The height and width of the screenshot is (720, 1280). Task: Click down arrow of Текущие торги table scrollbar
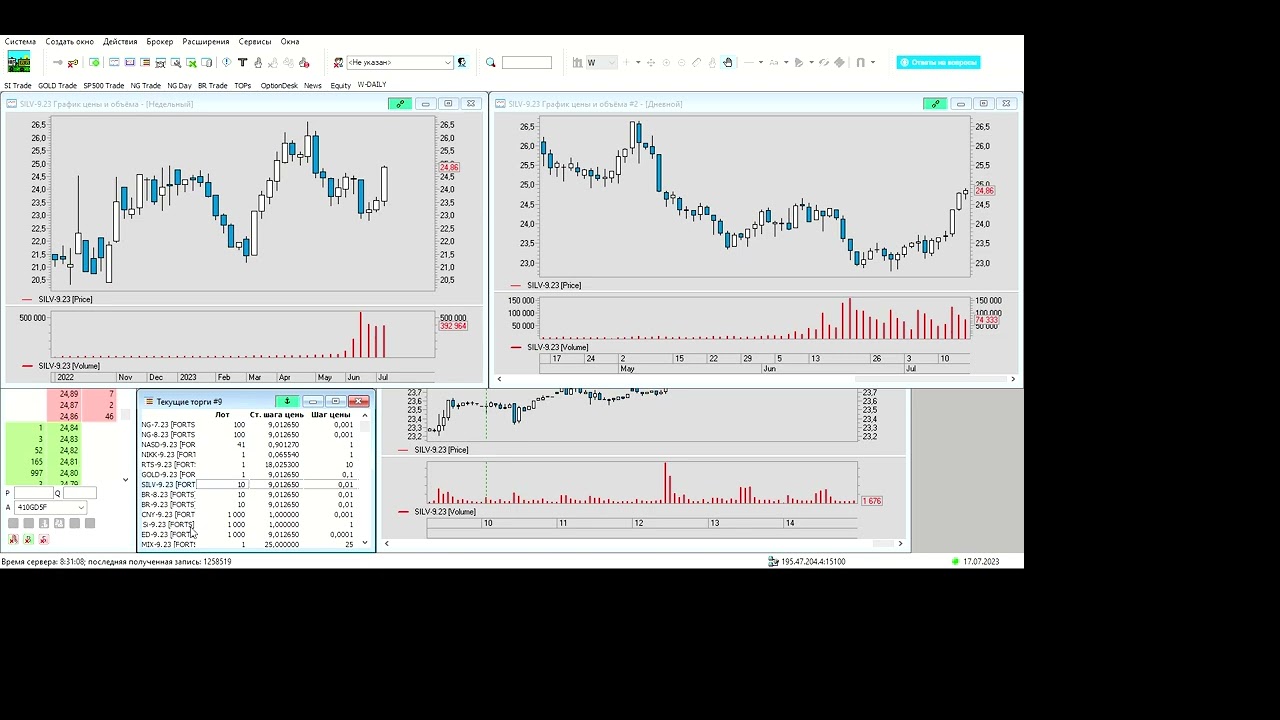[364, 543]
